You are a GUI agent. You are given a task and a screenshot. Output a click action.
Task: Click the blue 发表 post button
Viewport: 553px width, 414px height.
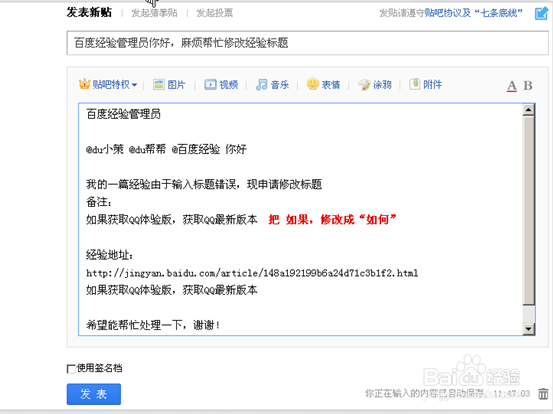click(94, 394)
